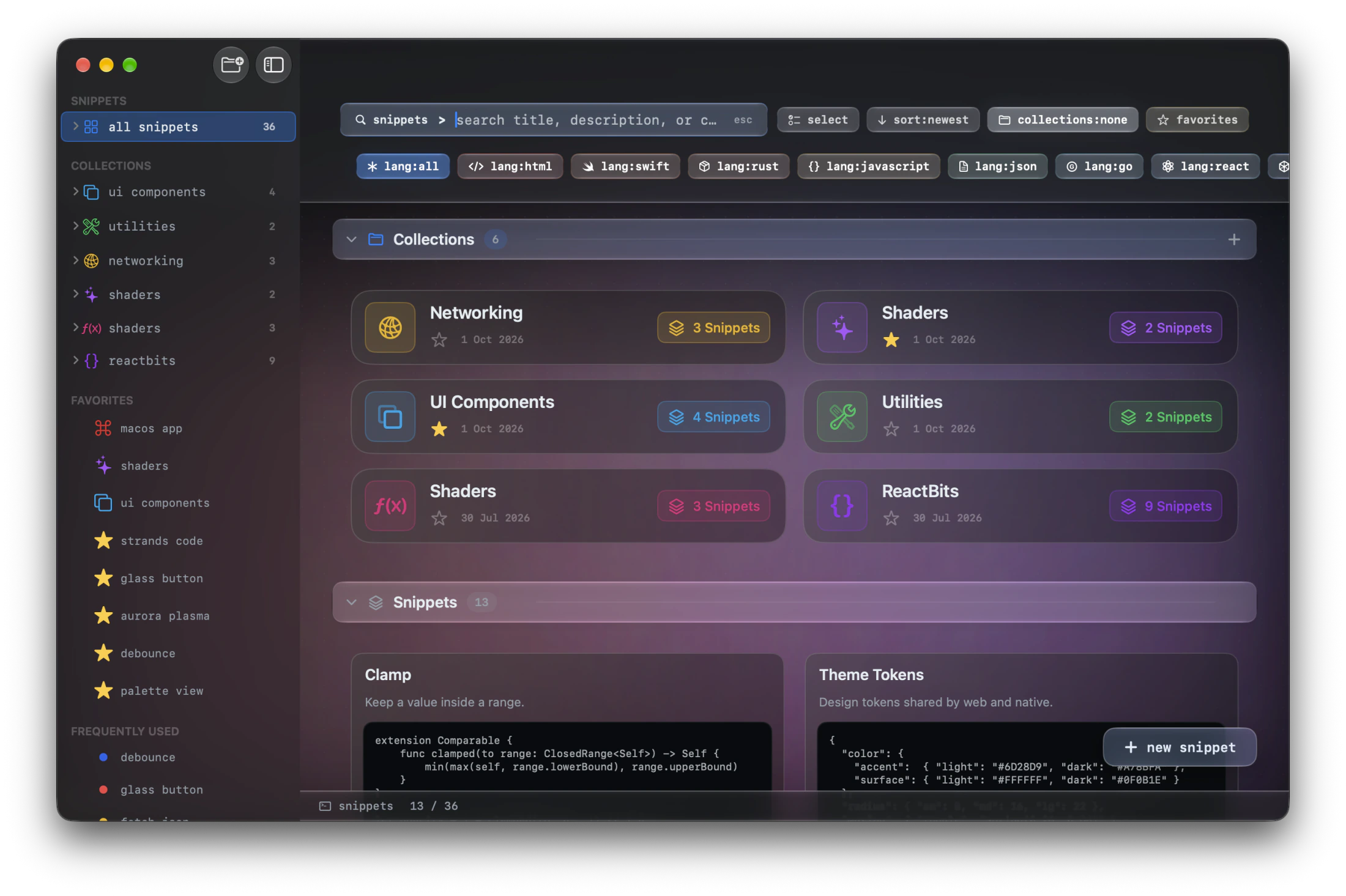
Task: Click the red dot beside glass button
Action: [x=103, y=790]
